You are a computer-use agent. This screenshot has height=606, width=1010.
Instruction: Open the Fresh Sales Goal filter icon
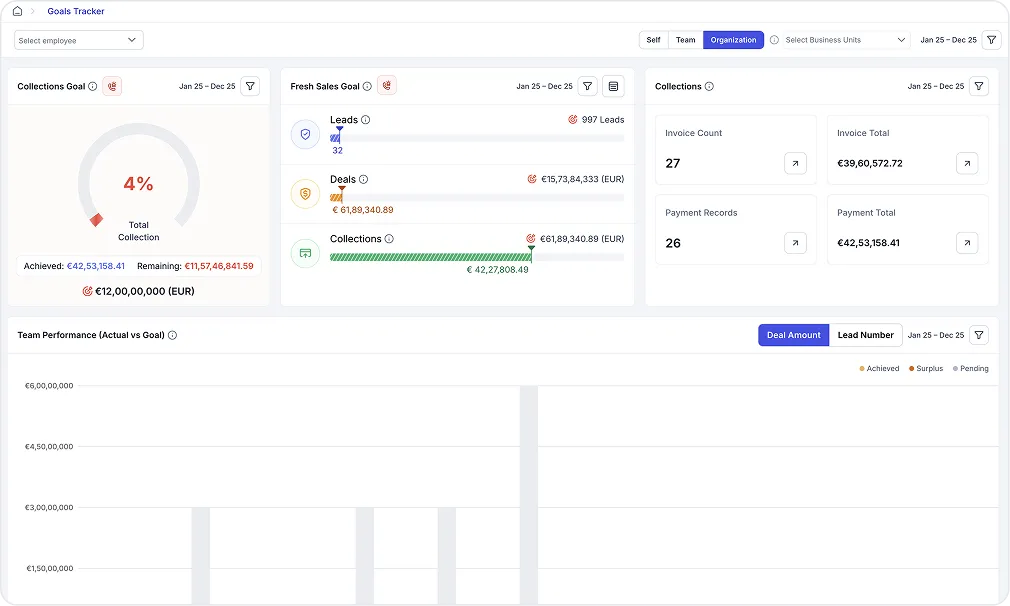(588, 86)
